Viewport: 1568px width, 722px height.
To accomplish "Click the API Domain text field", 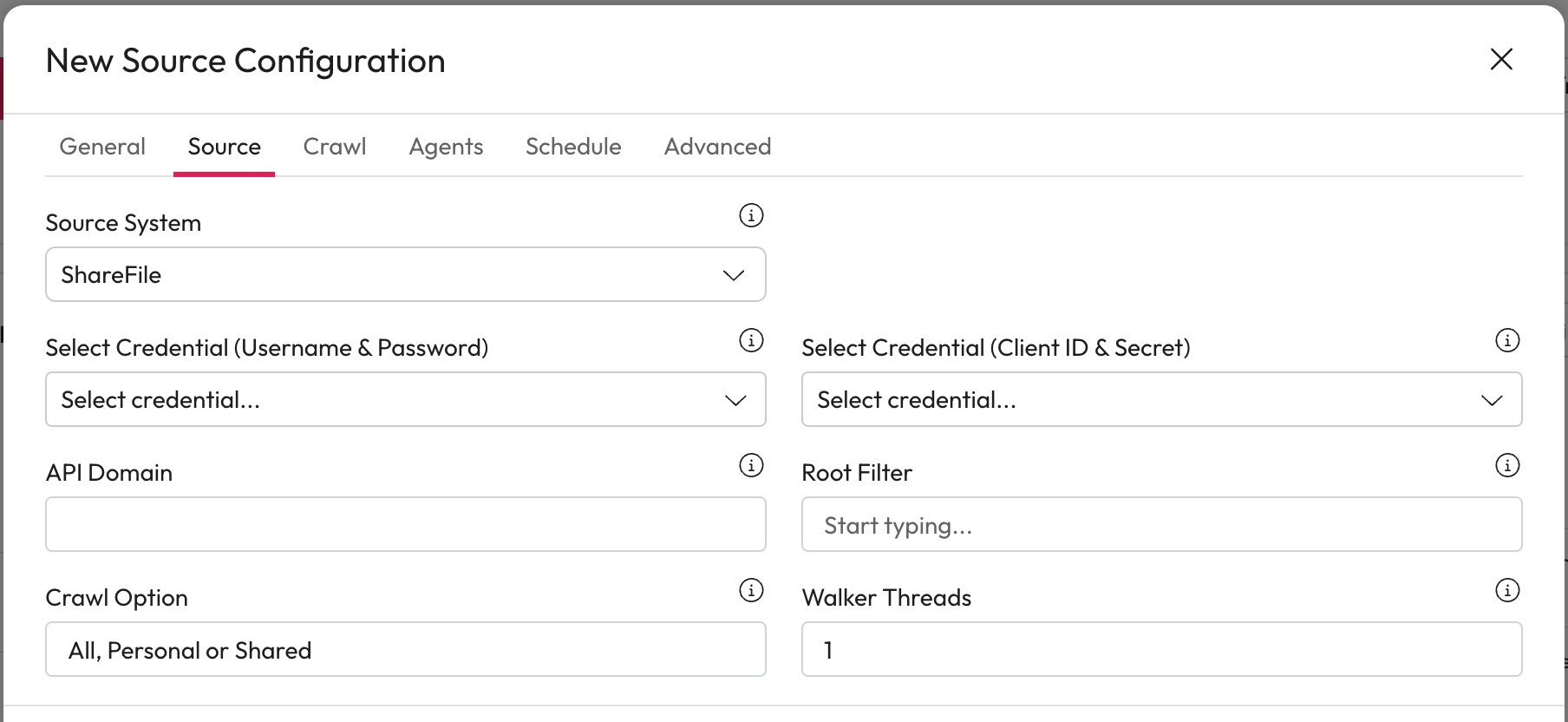I will [405, 524].
